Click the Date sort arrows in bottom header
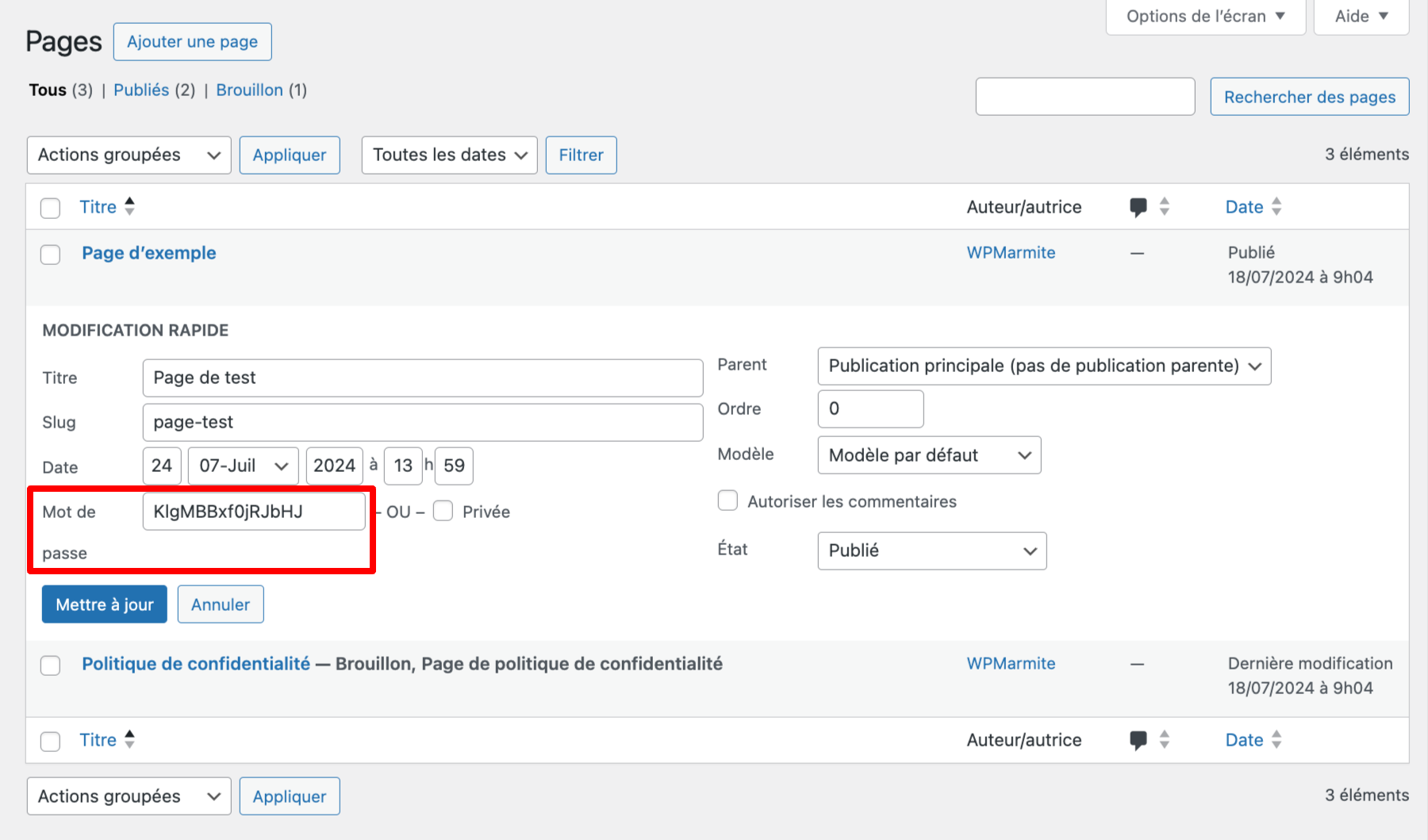The image size is (1428, 840). click(1277, 739)
